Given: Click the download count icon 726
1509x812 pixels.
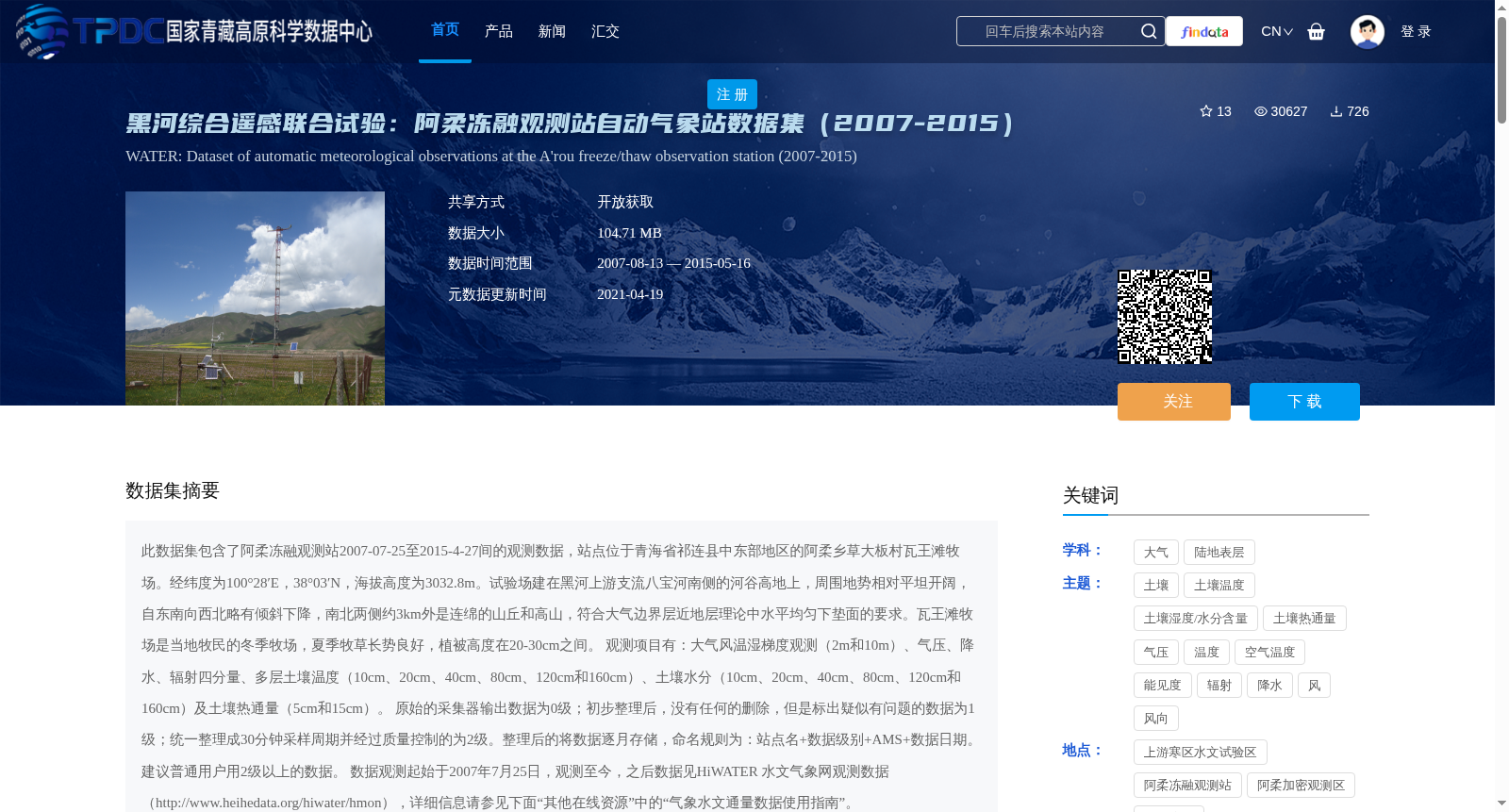Looking at the screenshot, I should (x=1349, y=111).
